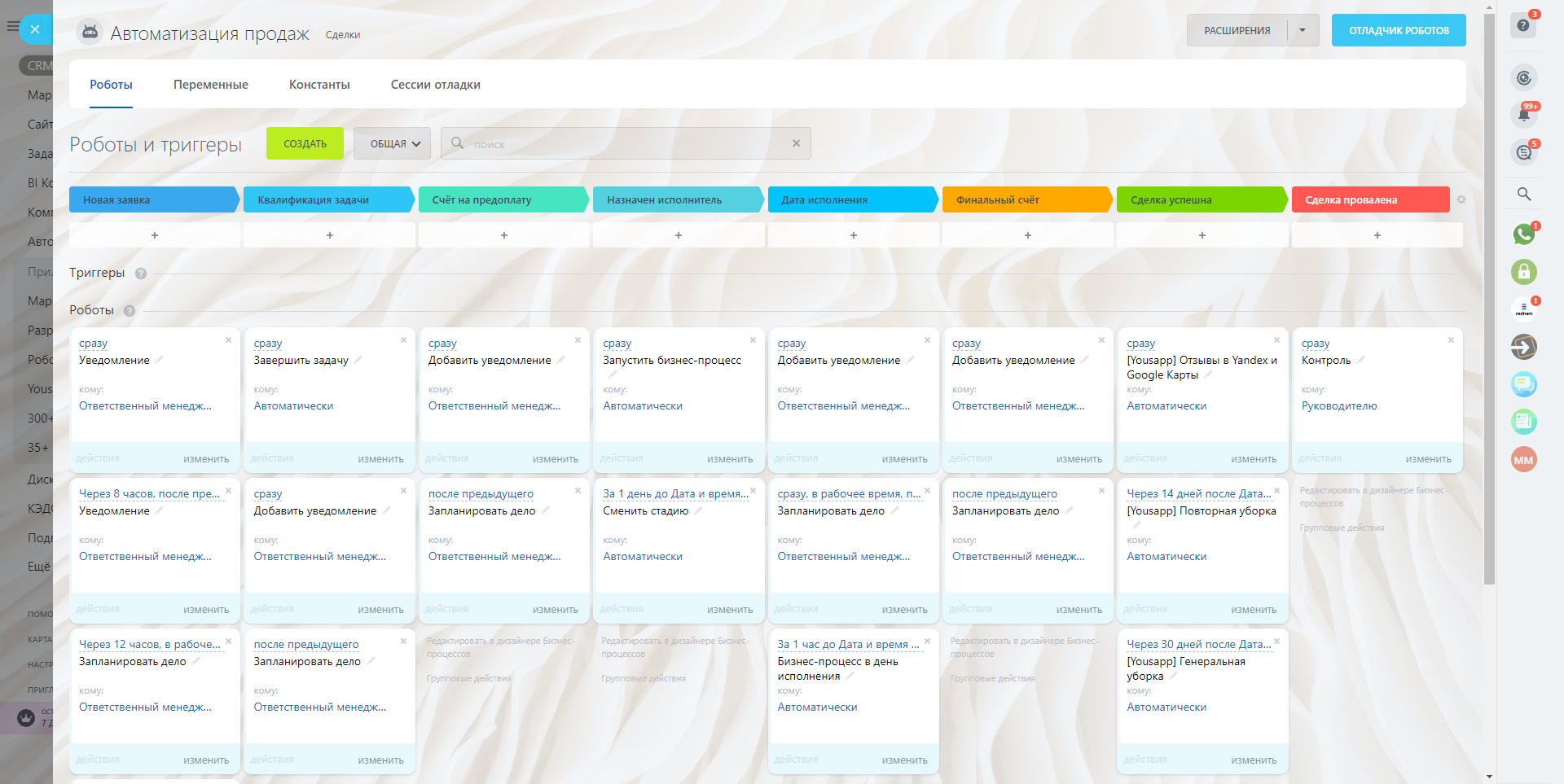Select the teal Счёт на предоплату stage
1564x784 pixels.
click(x=503, y=199)
